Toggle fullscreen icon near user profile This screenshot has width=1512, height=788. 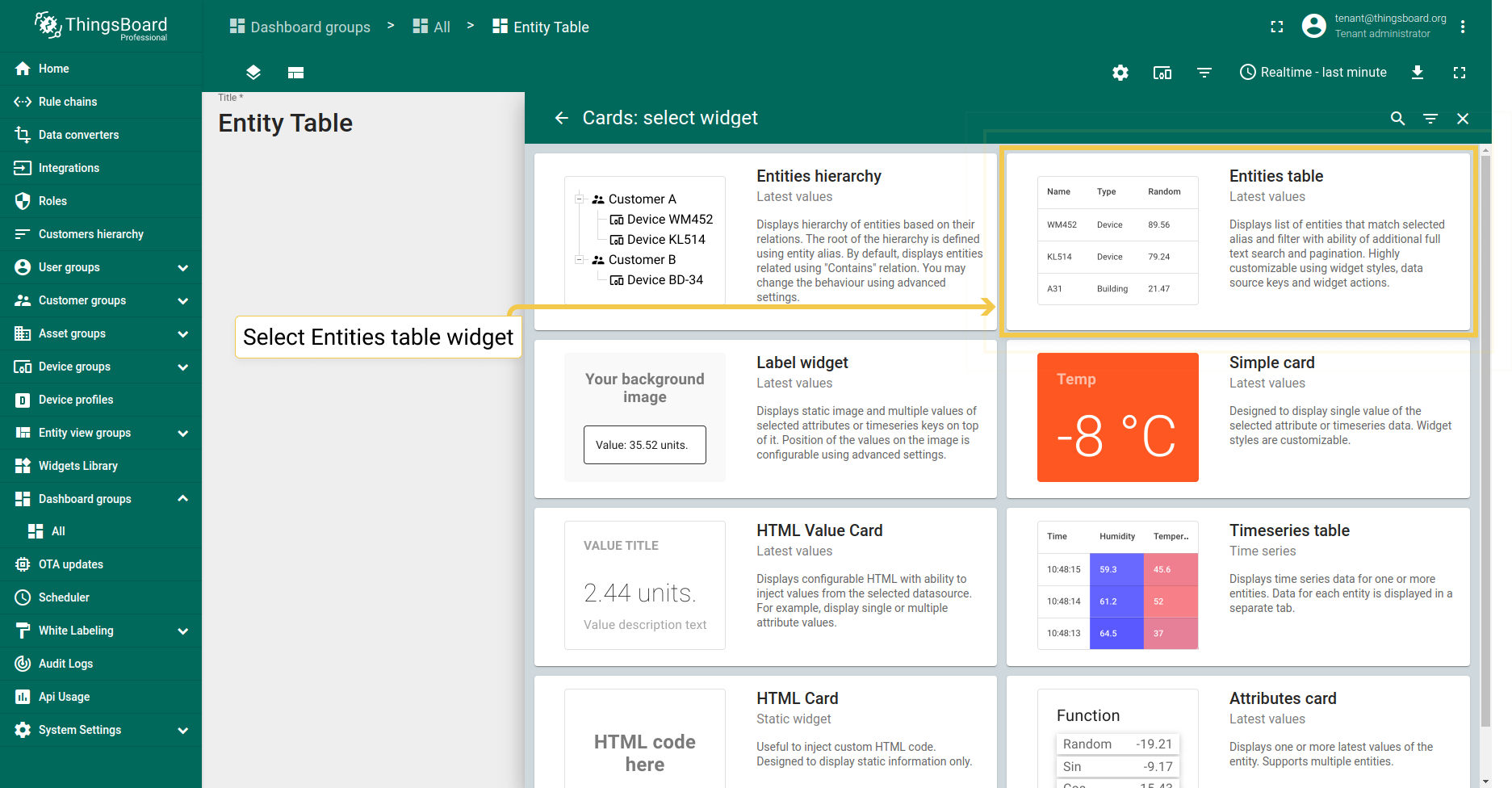pos(1277,27)
